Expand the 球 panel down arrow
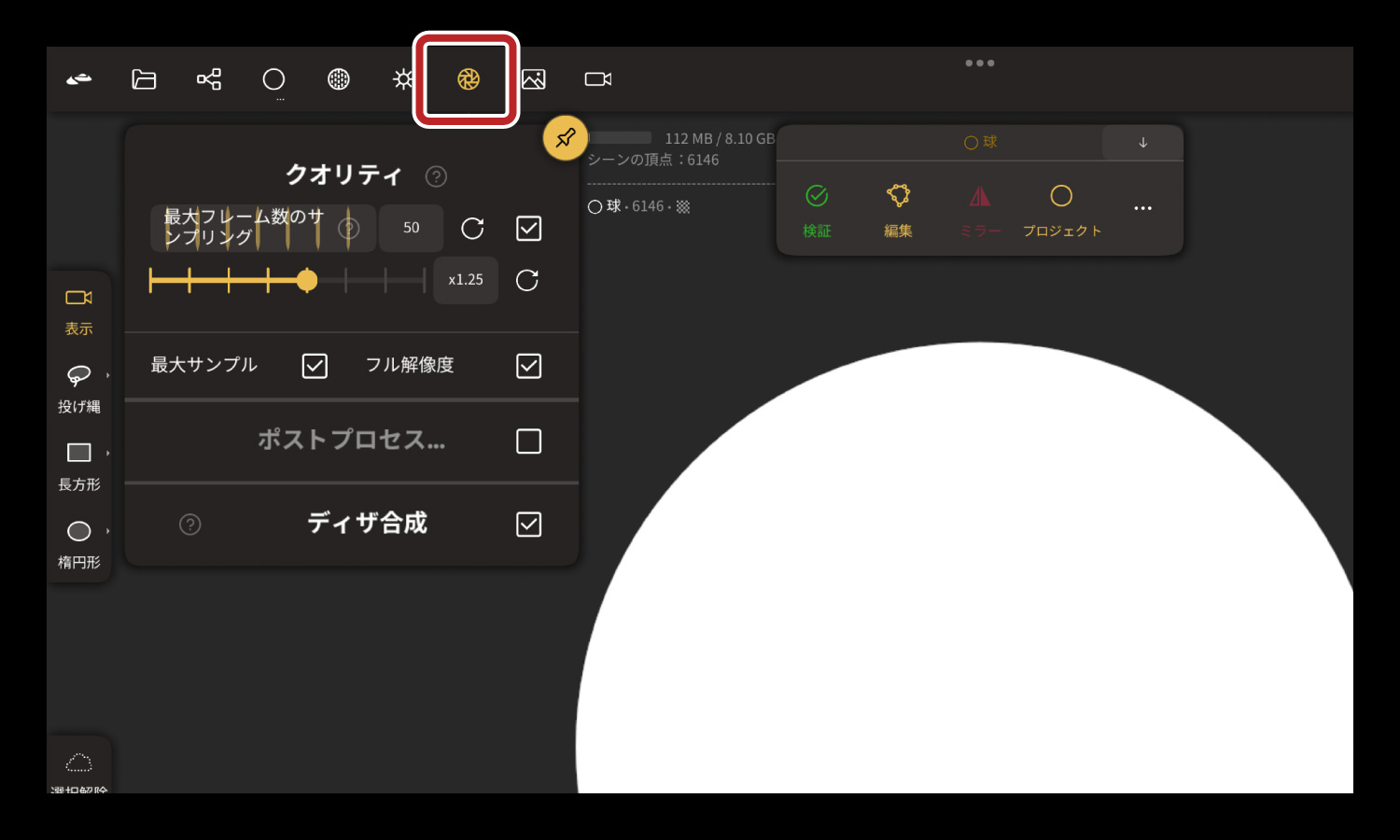The height and width of the screenshot is (840, 1400). point(1142,143)
